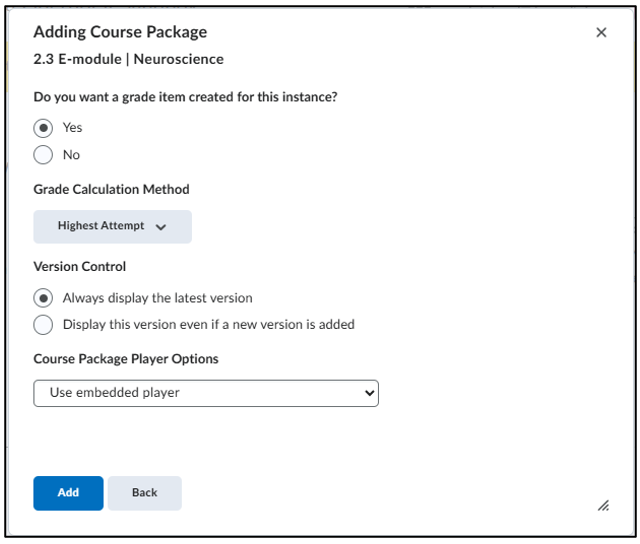Choose Display this version even if new added
This screenshot has height=544, width=640.
(43, 325)
